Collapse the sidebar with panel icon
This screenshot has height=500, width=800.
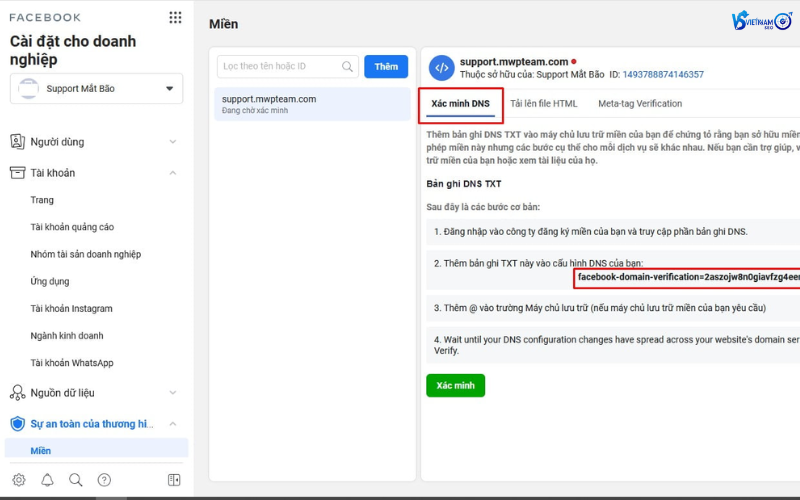tap(174, 480)
